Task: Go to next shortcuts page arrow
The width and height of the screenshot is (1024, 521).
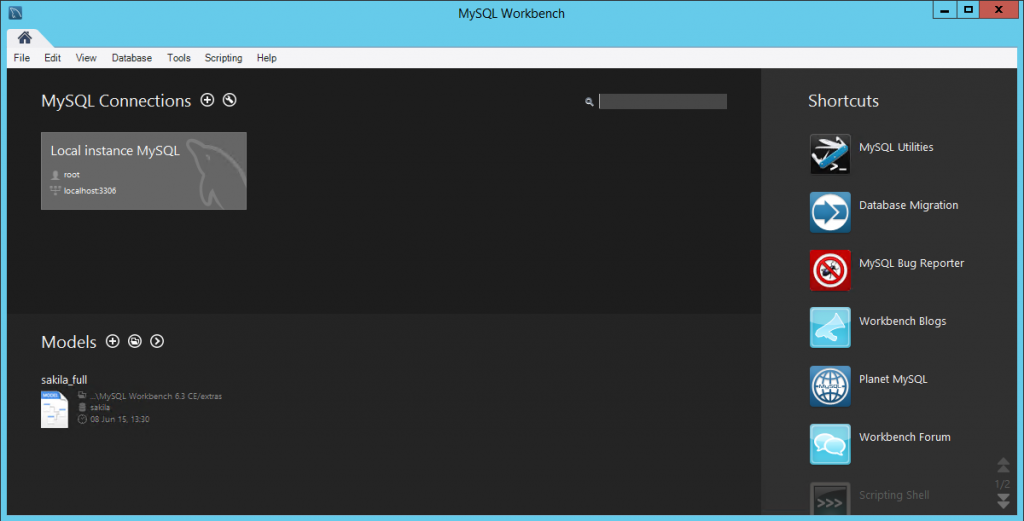Action: 1003,501
